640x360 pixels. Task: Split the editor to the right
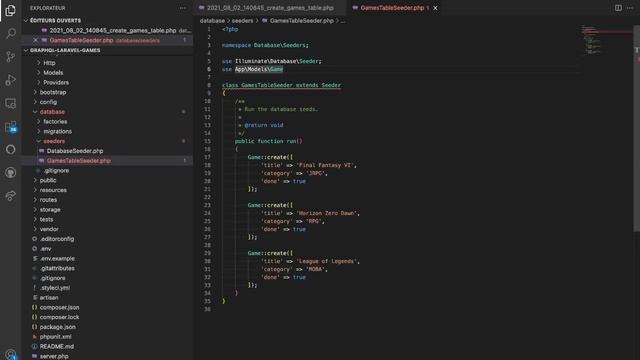point(618,8)
